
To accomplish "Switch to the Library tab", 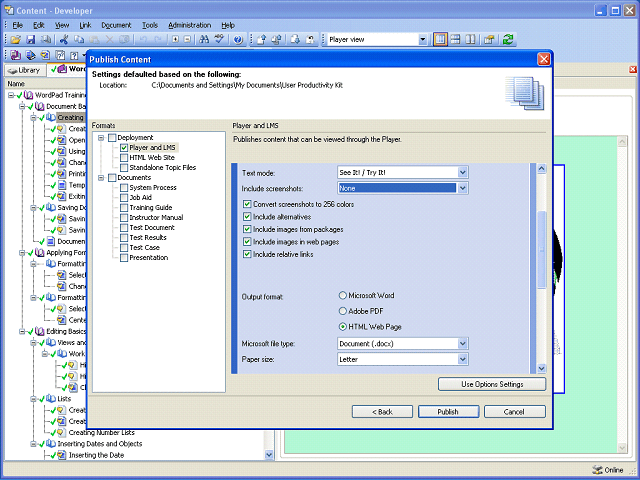I will [24, 70].
